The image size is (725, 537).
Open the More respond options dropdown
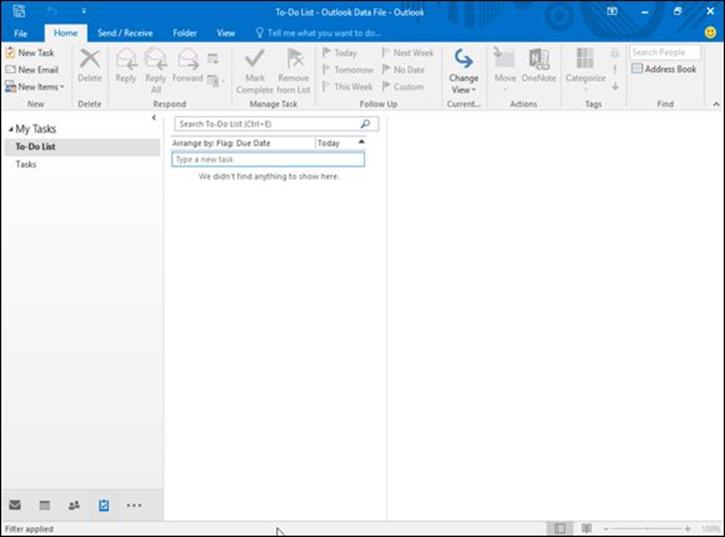[215, 81]
